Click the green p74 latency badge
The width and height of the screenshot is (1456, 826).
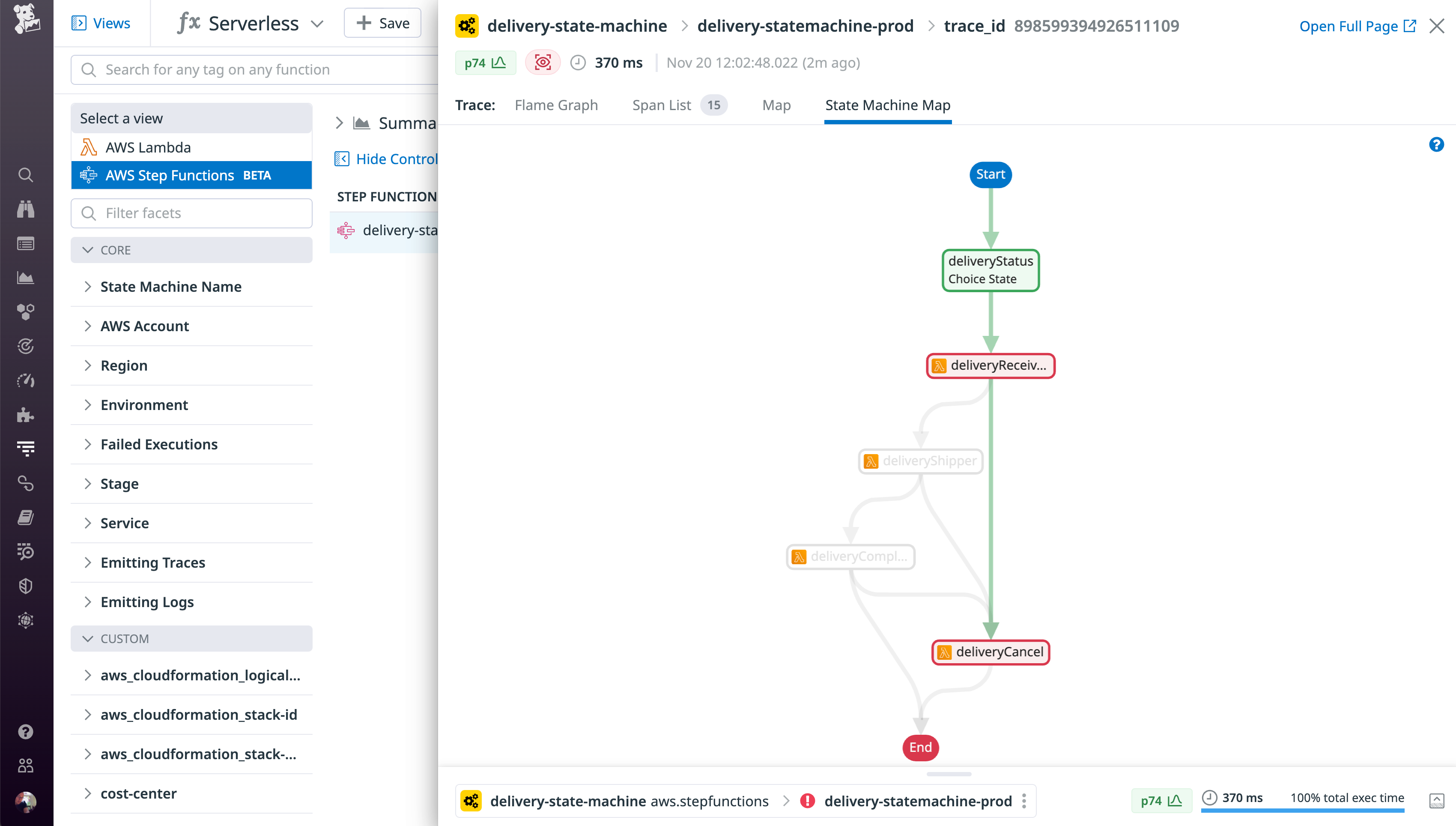pyautogui.click(x=485, y=63)
